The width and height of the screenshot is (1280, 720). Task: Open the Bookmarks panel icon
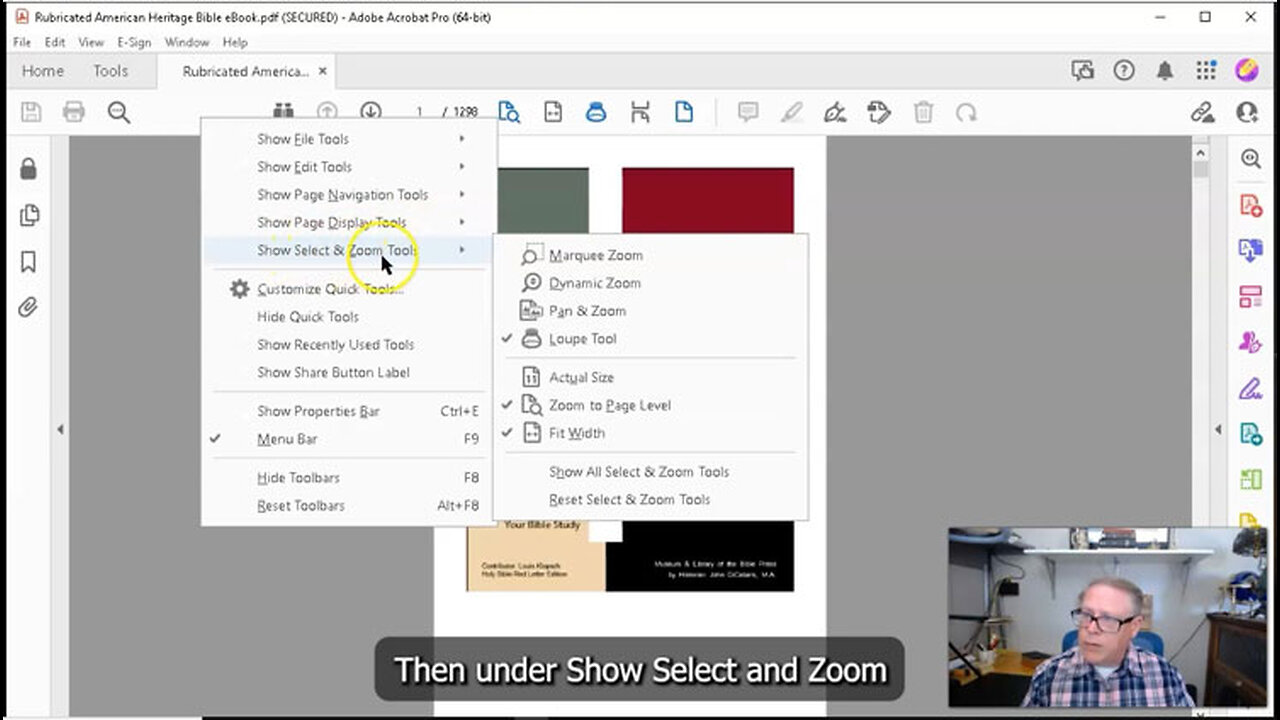(x=28, y=262)
